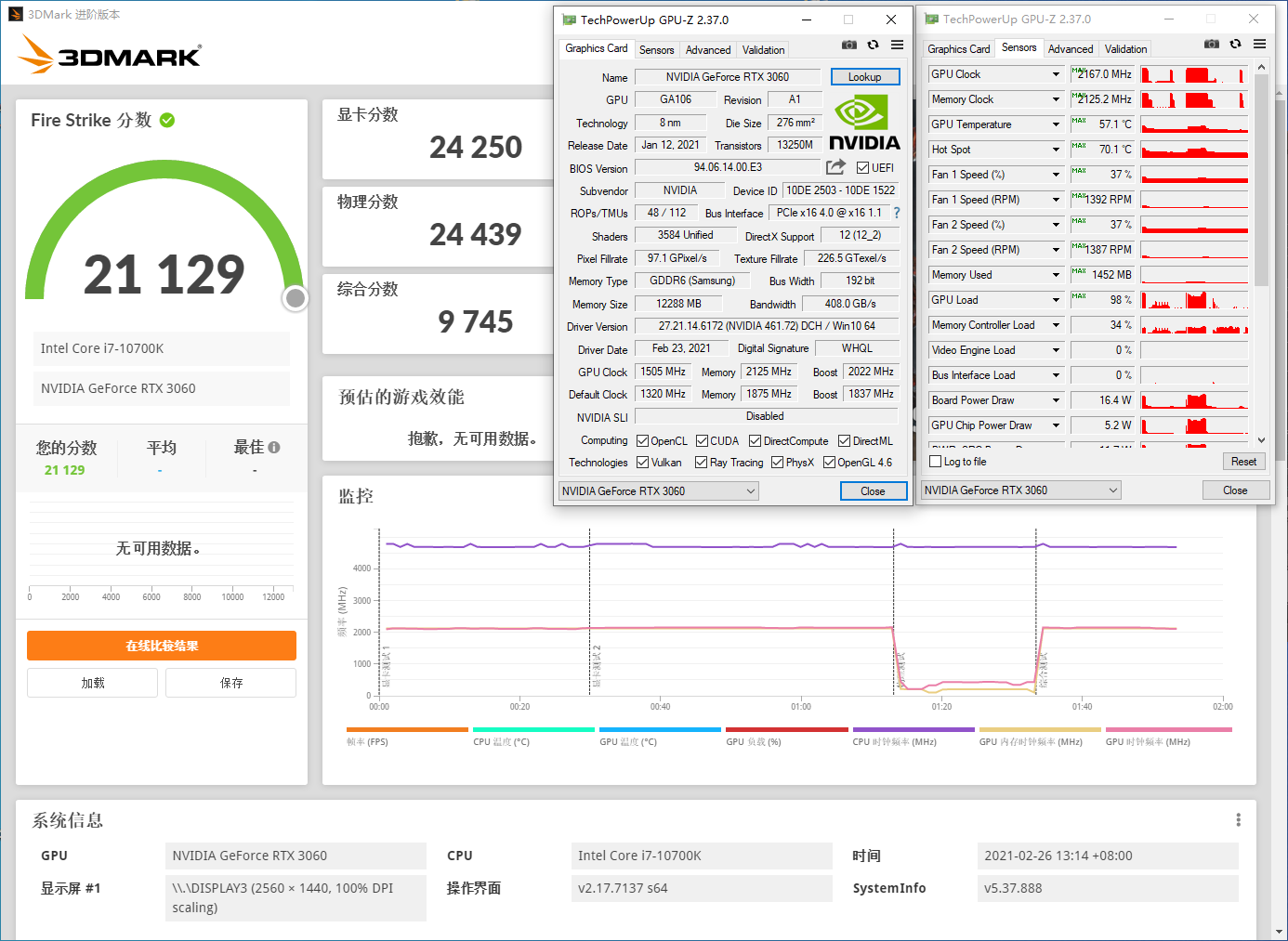Click the 3DMark title bar app icon

click(x=15, y=14)
